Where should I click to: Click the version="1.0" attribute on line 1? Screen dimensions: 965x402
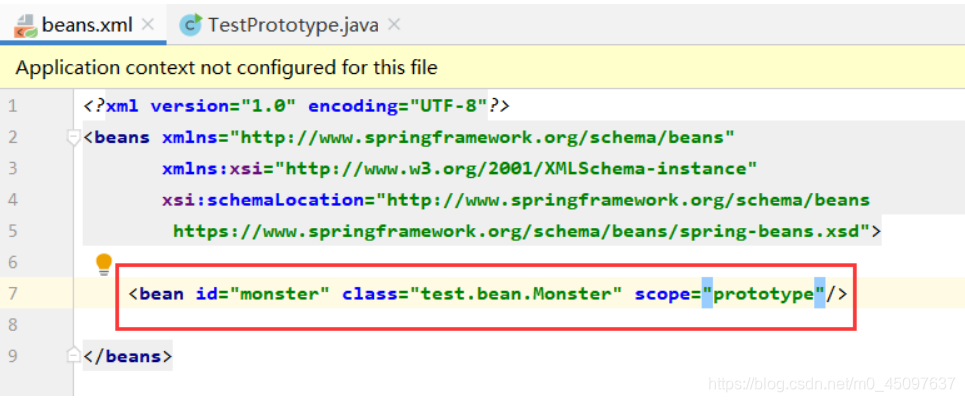[x=223, y=106]
